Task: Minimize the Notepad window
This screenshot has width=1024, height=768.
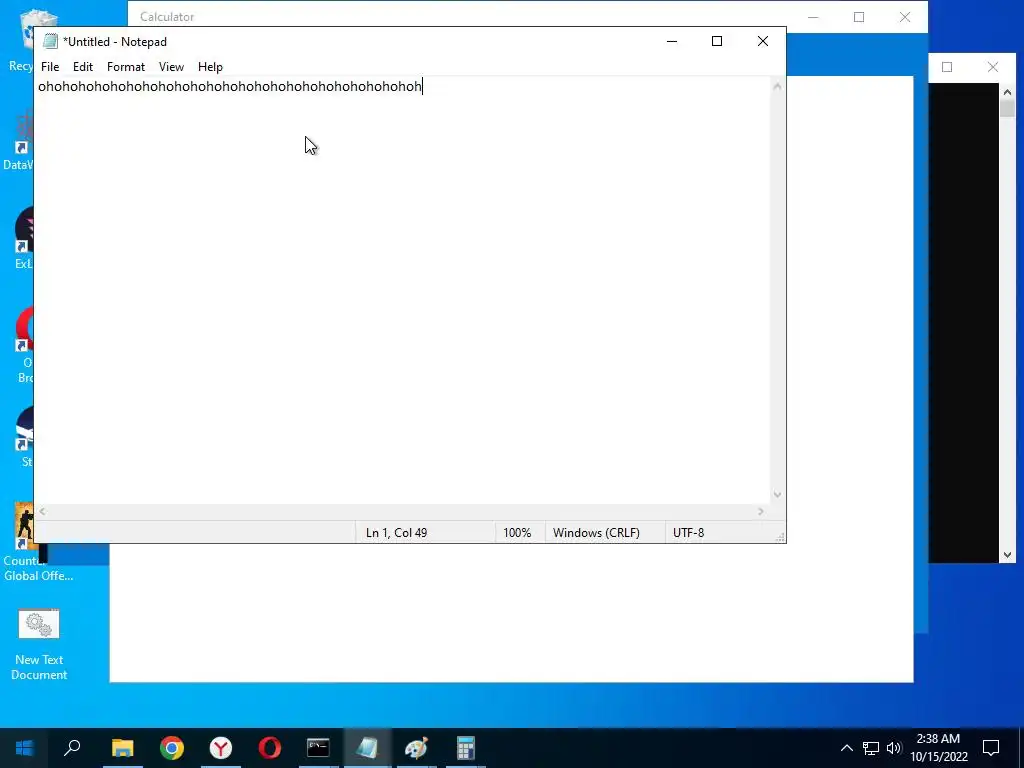Action: (x=672, y=41)
